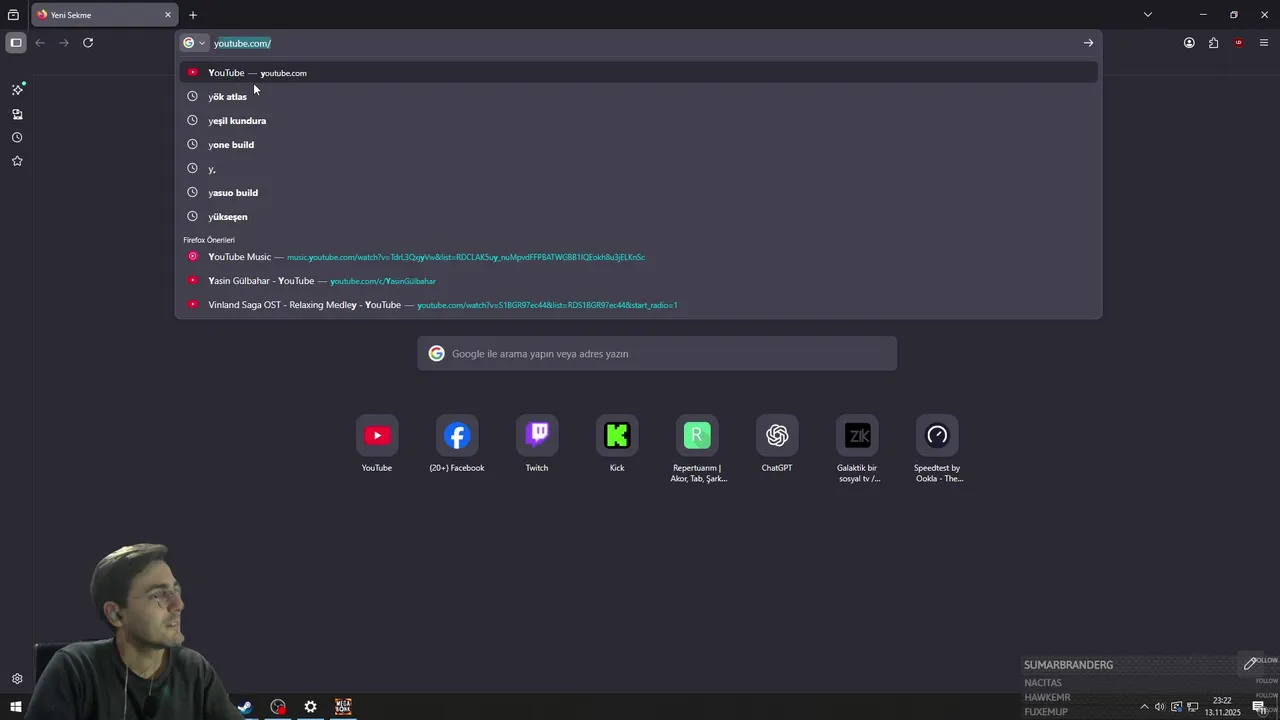Image resolution: width=1280 pixels, height=720 pixels.
Task: Open the Vinland Saga OST suggestion
Action: (x=639, y=305)
